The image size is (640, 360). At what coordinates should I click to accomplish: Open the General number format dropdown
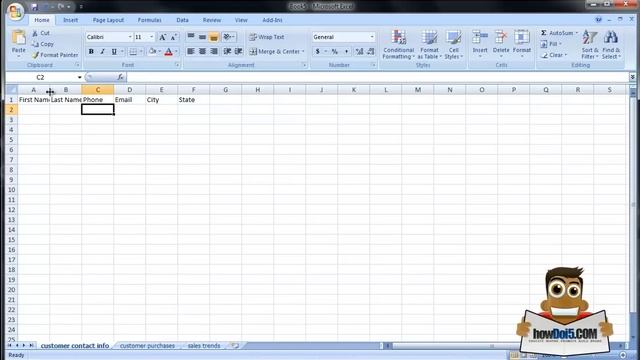[372, 37]
